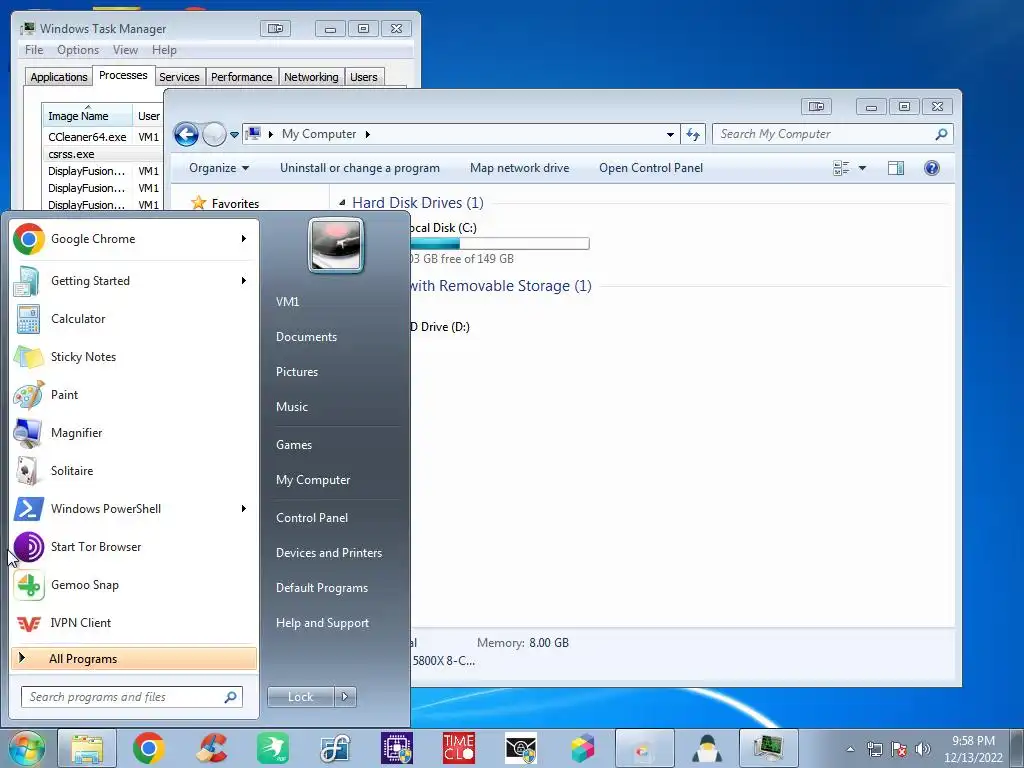Click the Search My Computer field
This screenshot has width=1024, height=768.
pyautogui.click(x=833, y=135)
